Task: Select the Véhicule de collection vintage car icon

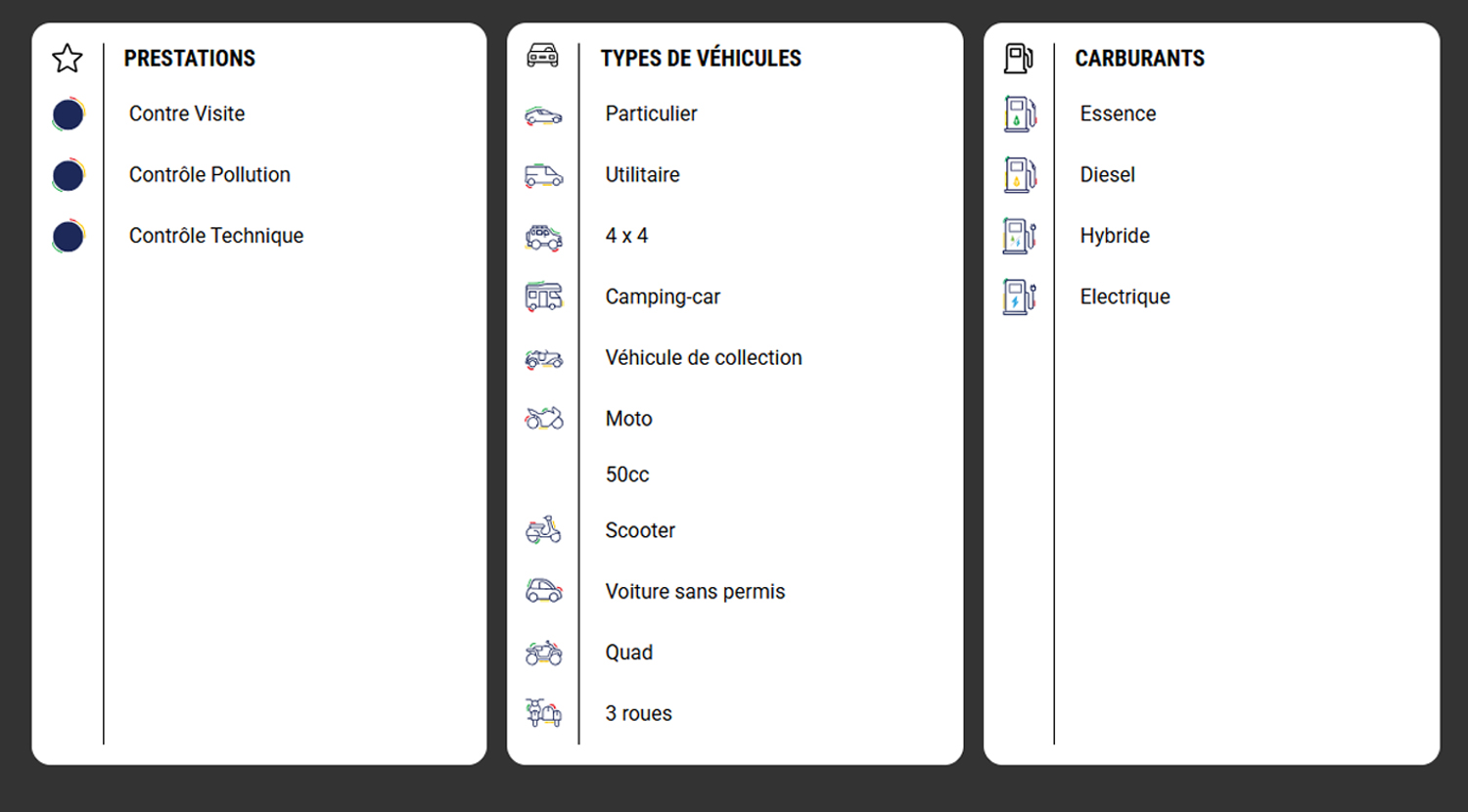Action: [543, 359]
